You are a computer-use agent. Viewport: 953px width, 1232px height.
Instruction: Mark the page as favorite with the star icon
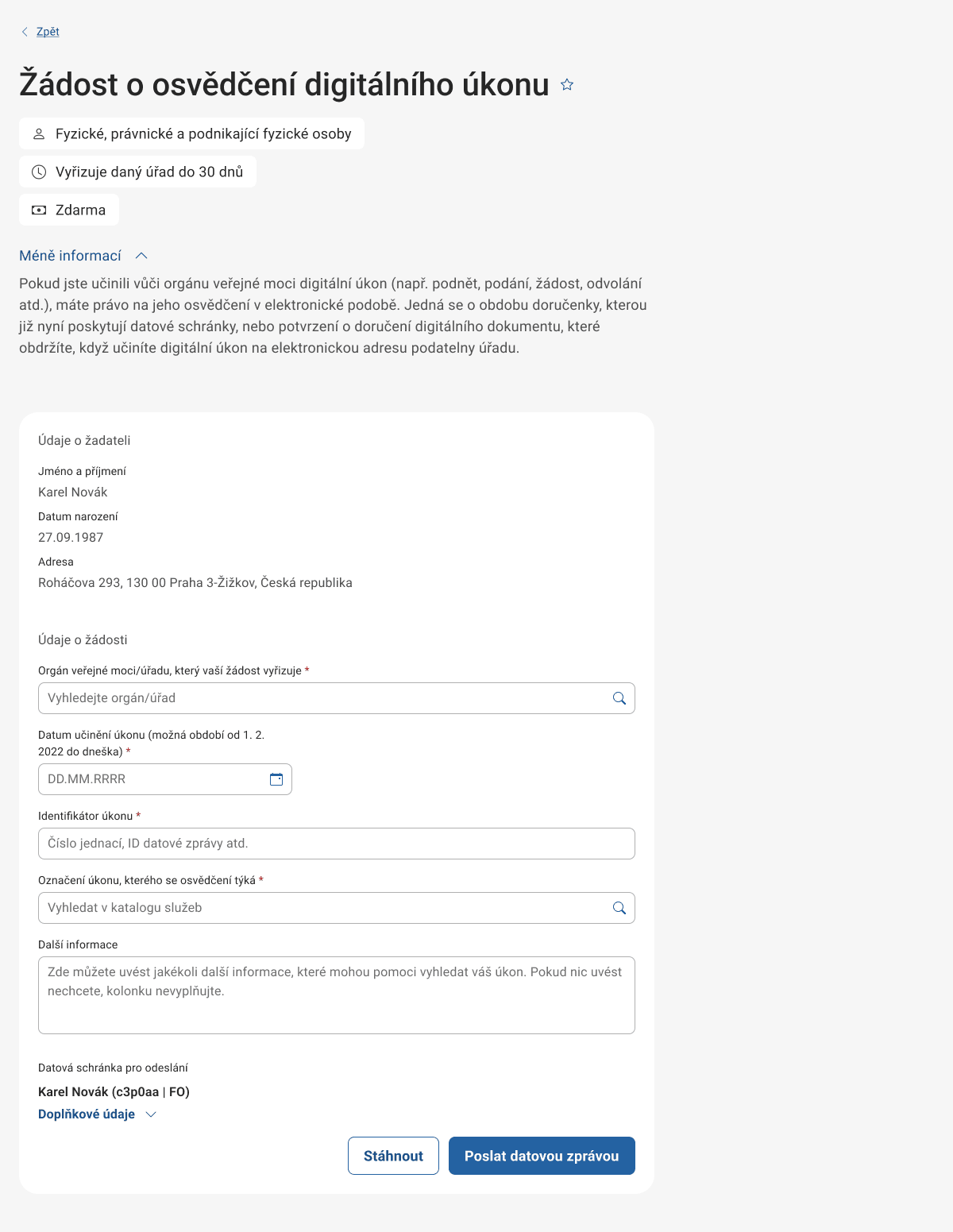tap(567, 84)
